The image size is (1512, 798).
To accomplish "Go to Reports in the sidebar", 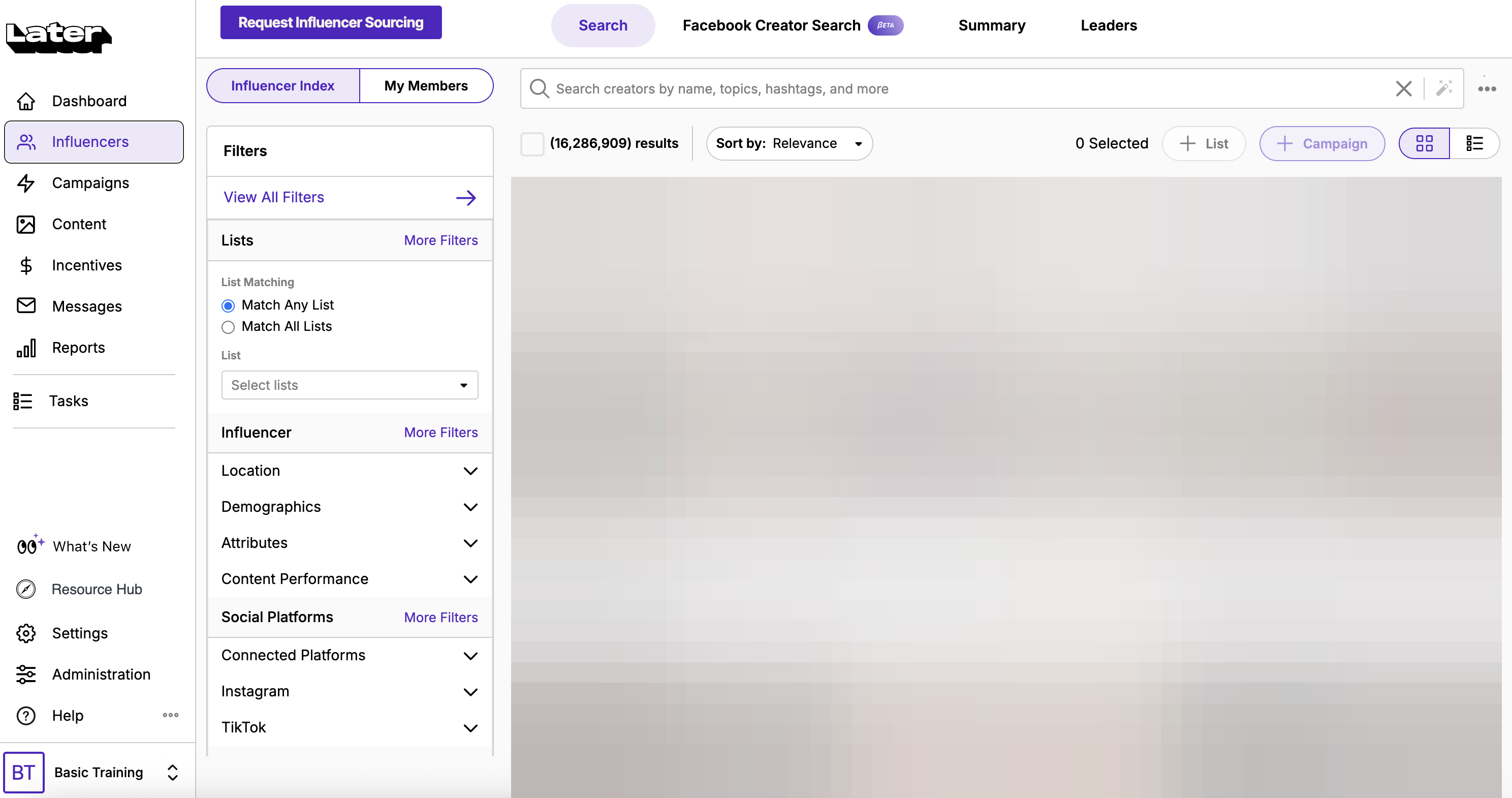I will (x=94, y=348).
